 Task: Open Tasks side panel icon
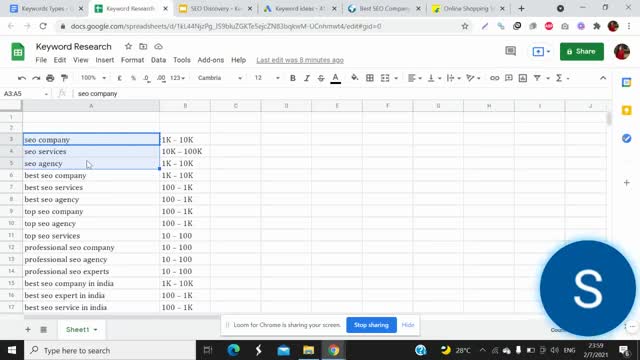627,138
